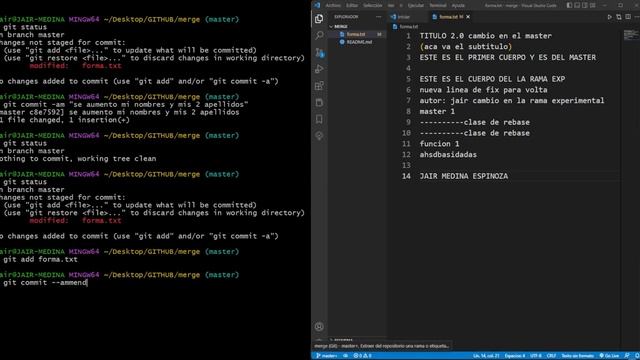This screenshot has height=360, width=640.
Task: Open the Accounts icon in activity bar
Action: [x=319, y=327]
